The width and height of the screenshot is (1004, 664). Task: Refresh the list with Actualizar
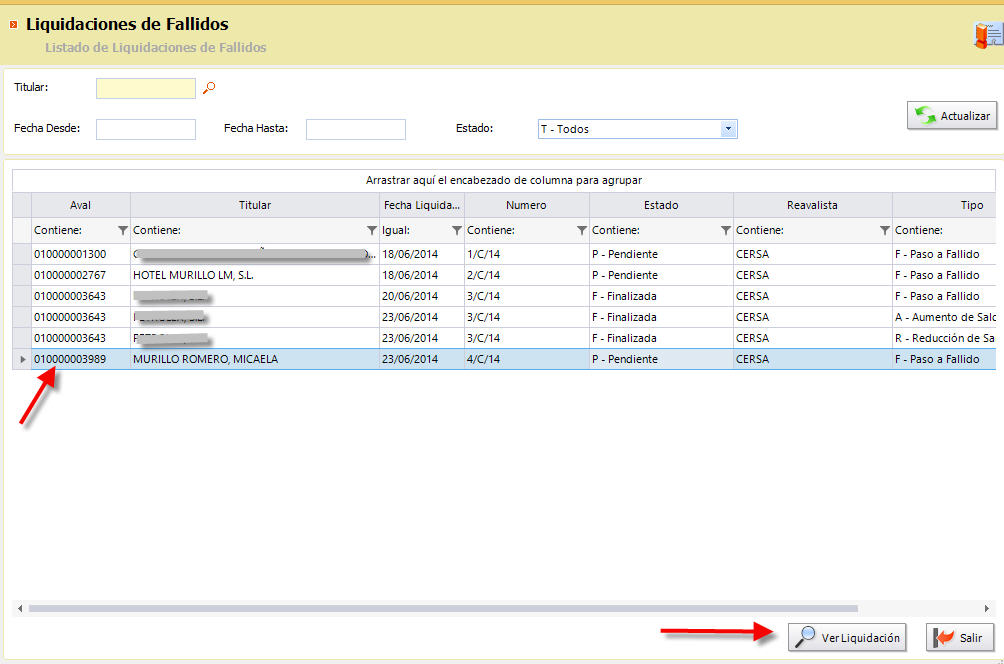pyautogui.click(x=952, y=116)
